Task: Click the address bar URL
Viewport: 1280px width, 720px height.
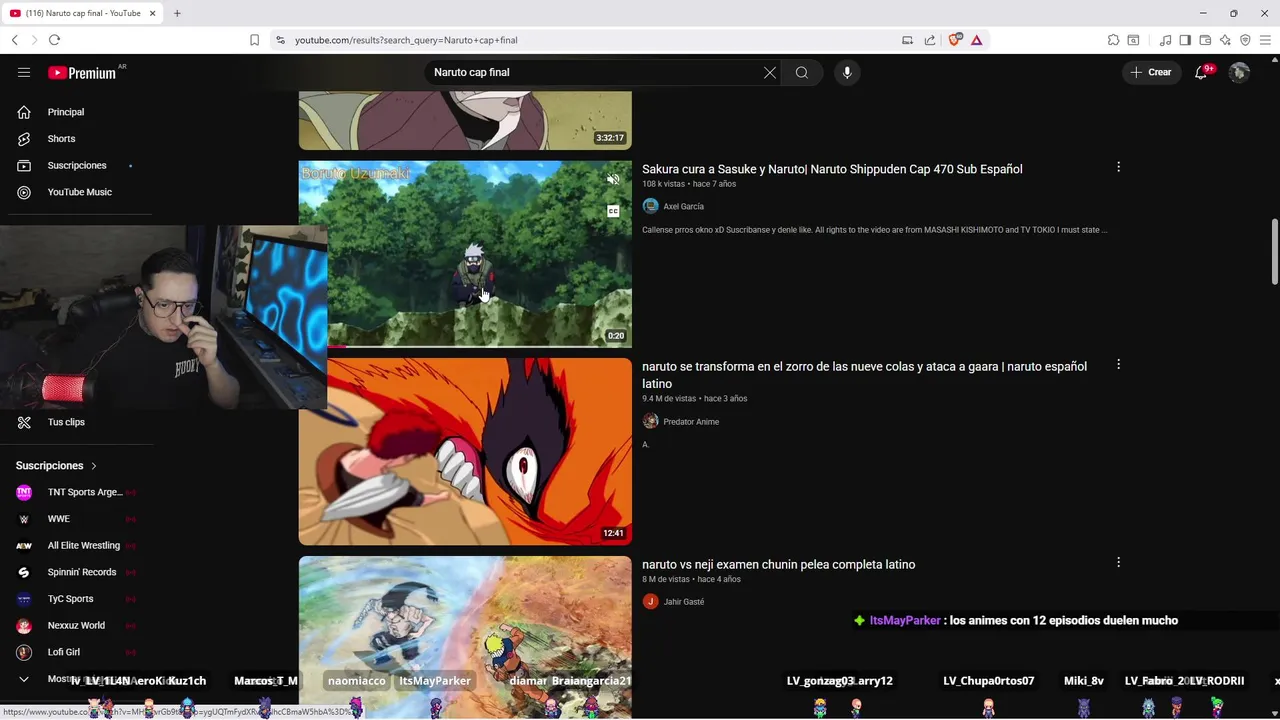Action: (x=406, y=40)
